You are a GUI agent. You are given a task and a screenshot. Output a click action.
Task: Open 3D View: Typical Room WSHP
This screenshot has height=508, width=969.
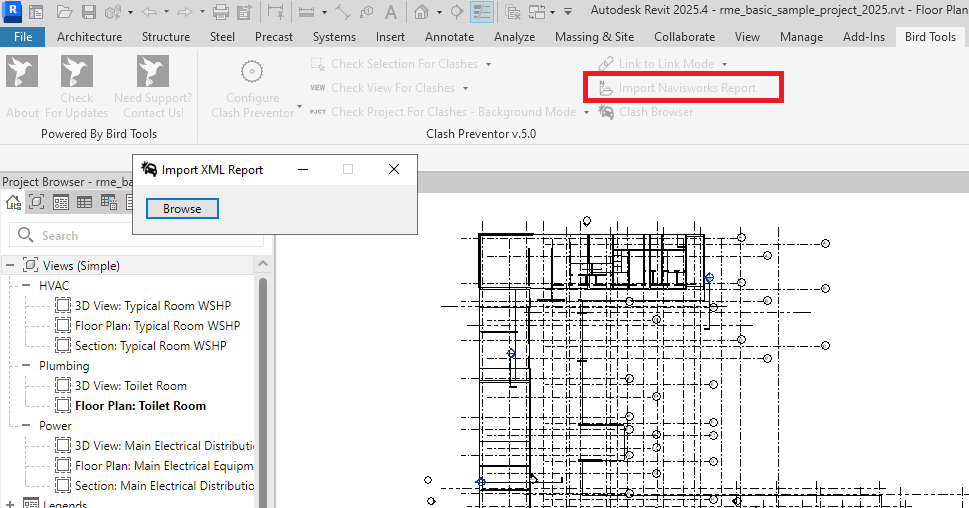coord(153,305)
